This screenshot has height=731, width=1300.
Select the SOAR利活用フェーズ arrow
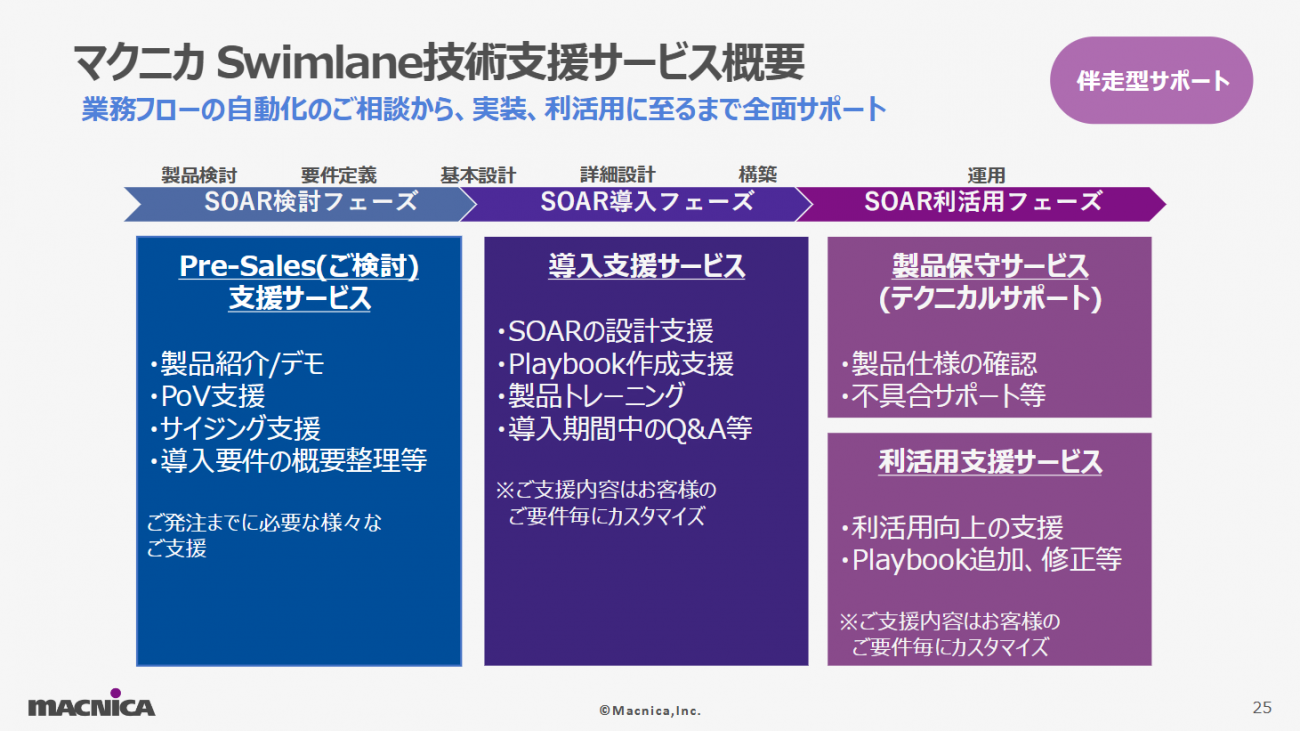[x=981, y=202]
